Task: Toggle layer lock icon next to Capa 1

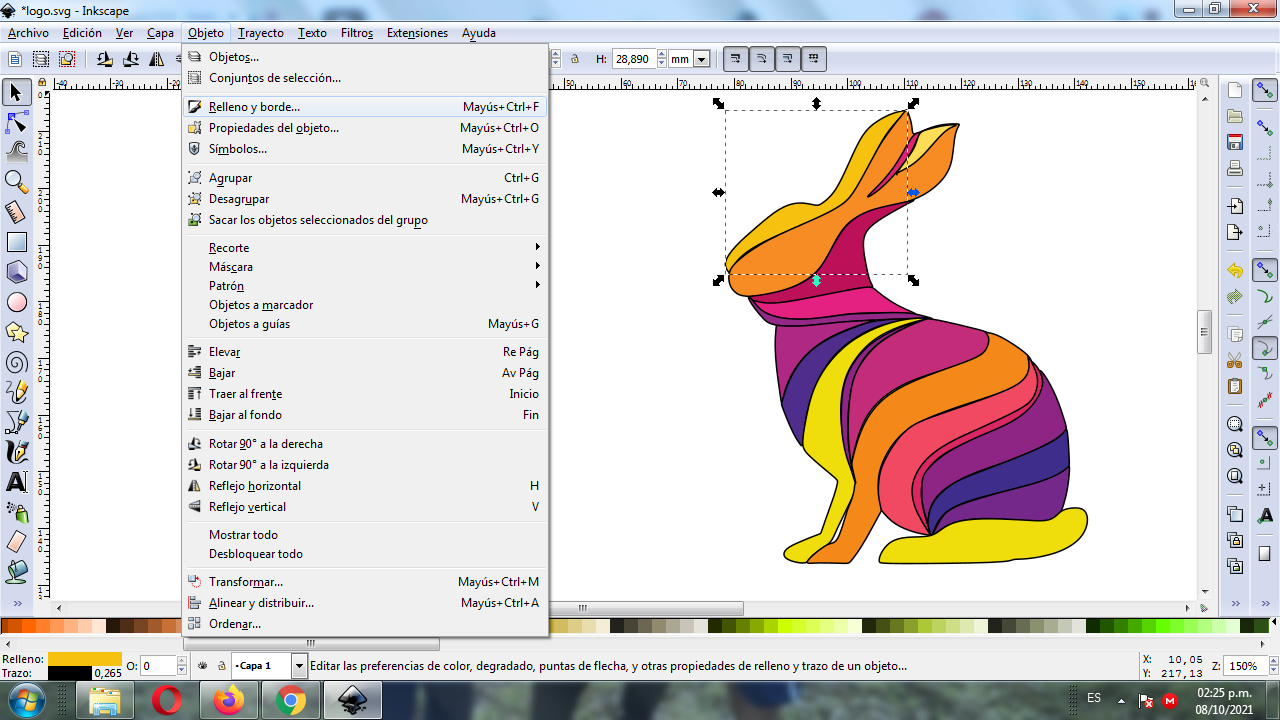Action: pos(220,665)
